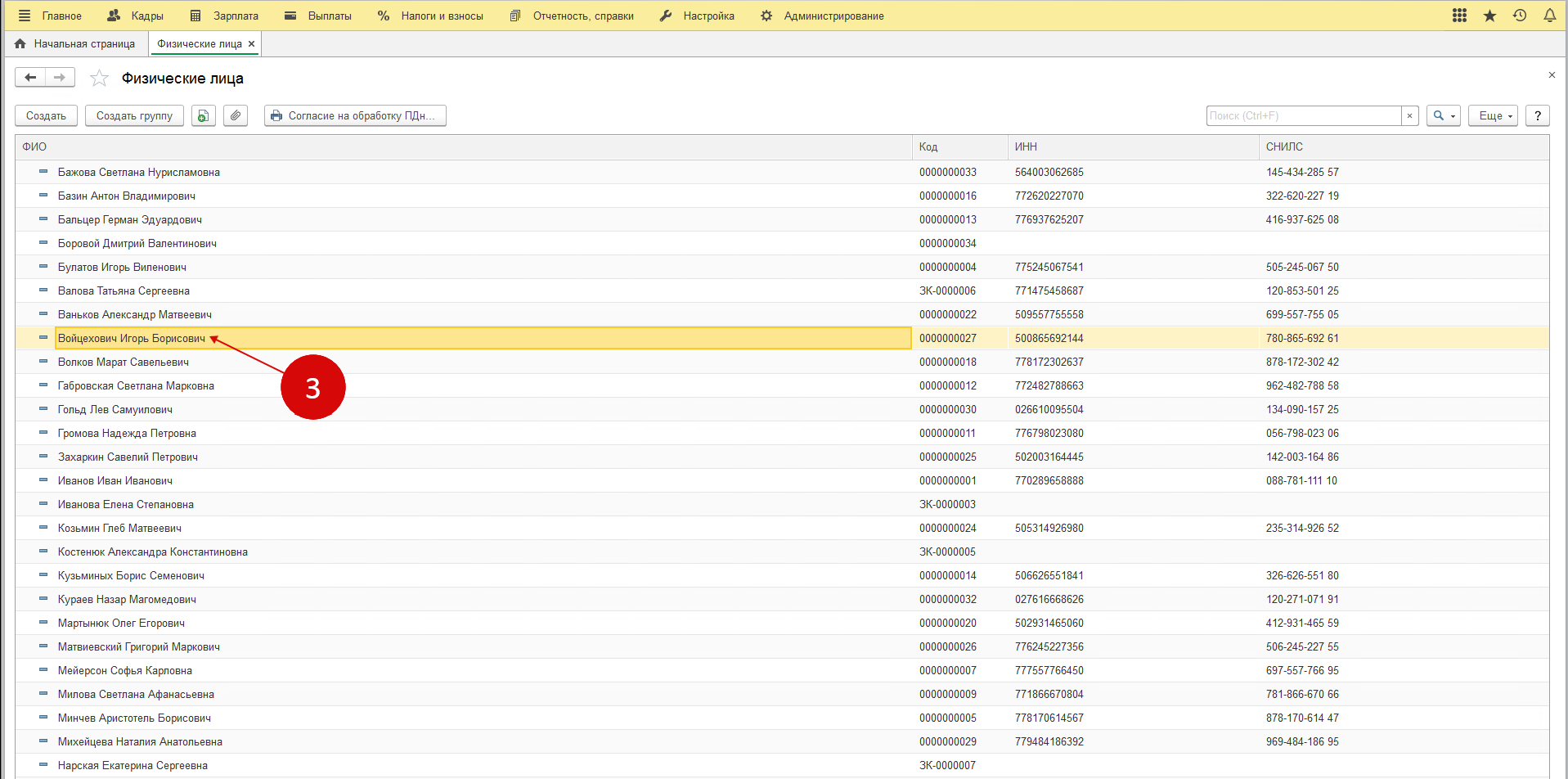Select Ваньков Александр Матвеевич
The width and height of the screenshot is (1568, 779).
pos(135,314)
